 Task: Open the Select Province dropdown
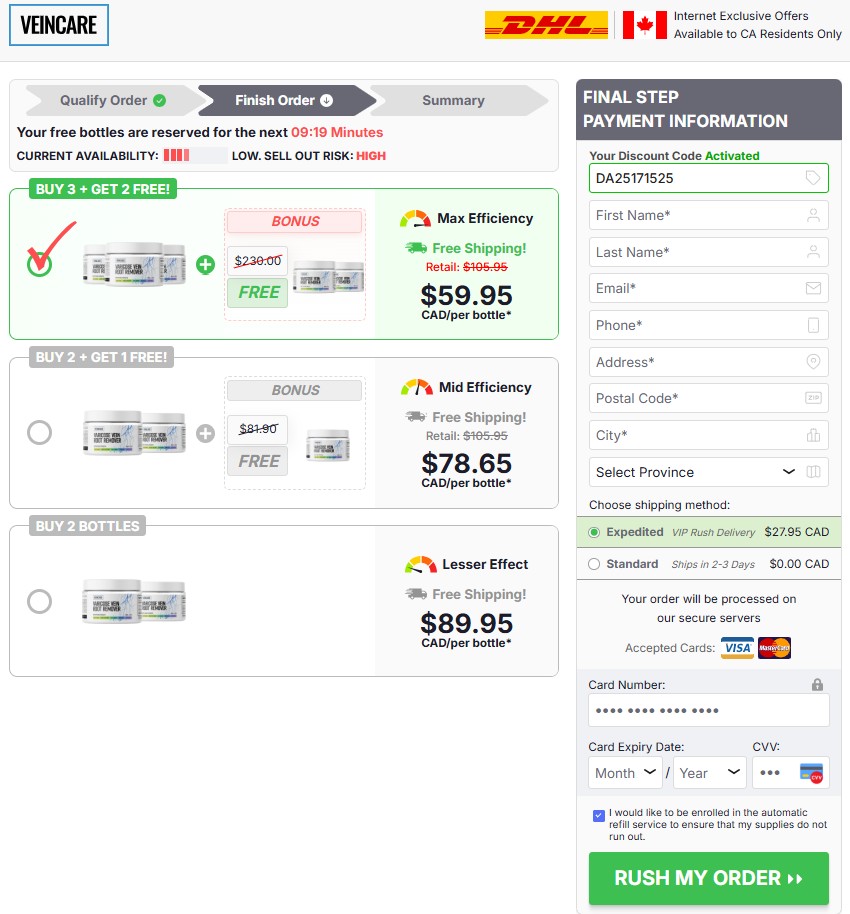coord(708,472)
